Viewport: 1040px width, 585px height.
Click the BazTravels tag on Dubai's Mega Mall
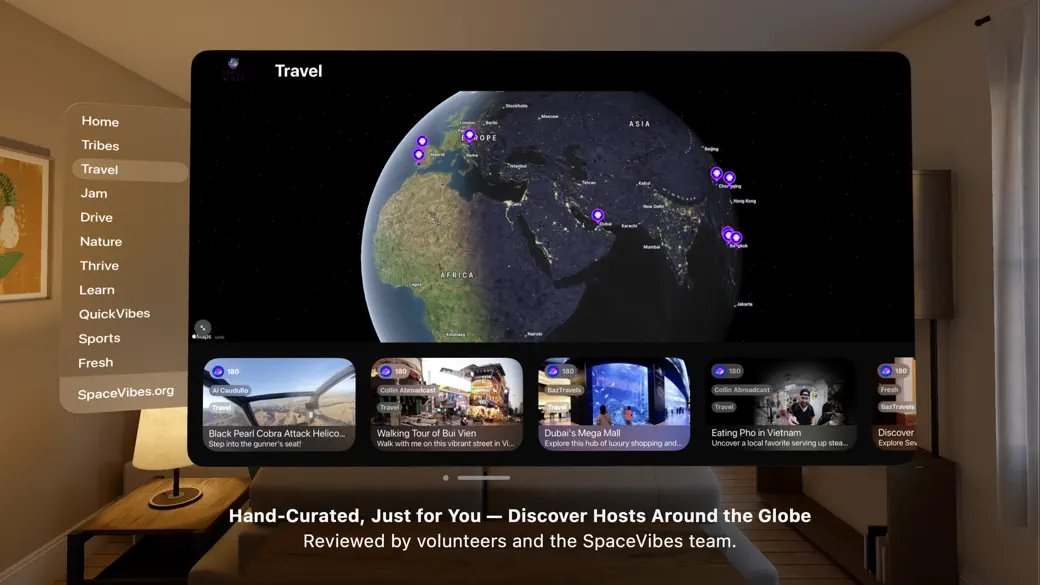click(564, 390)
